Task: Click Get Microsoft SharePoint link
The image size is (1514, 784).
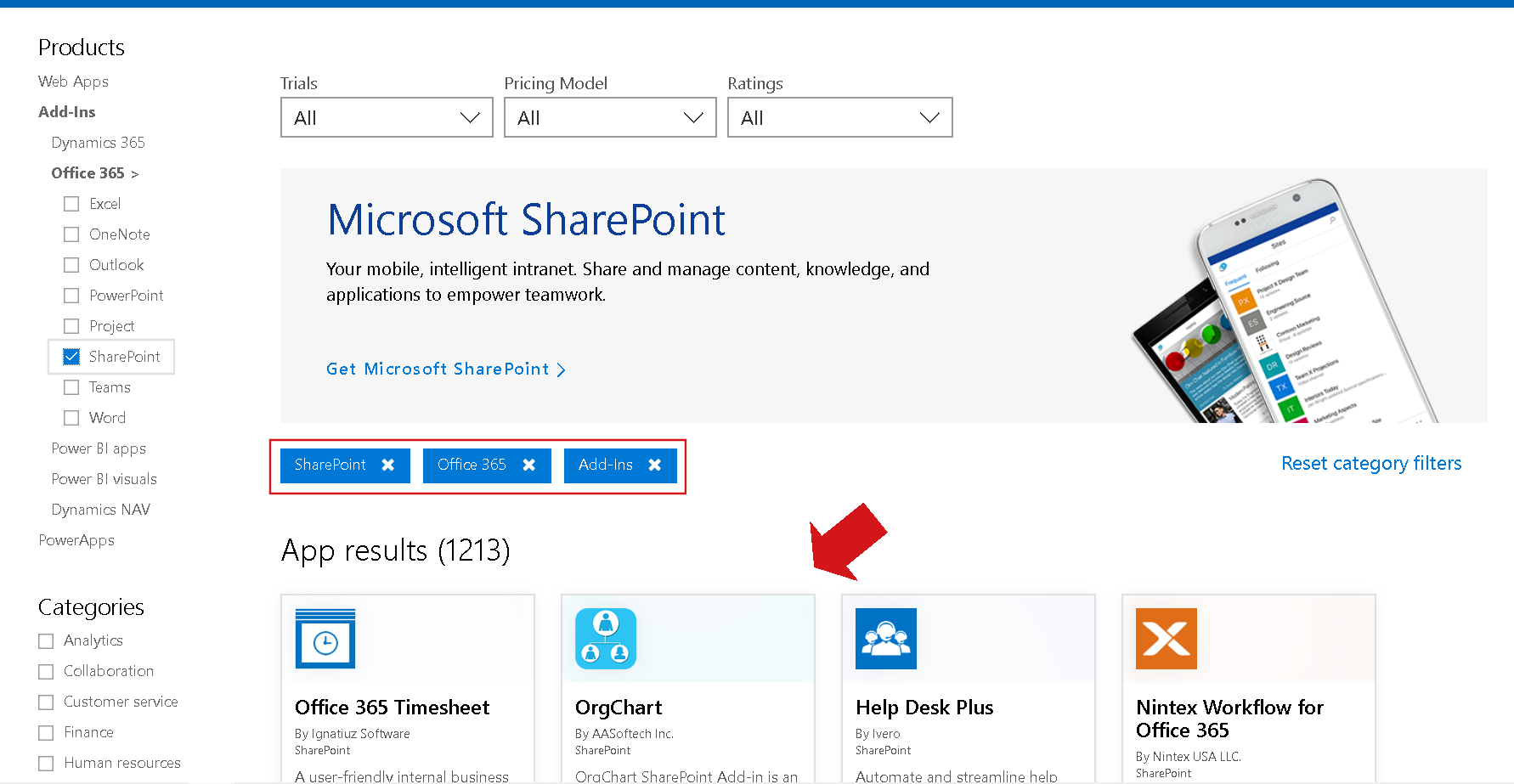Action: pyautogui.click(x=438, y=369)
